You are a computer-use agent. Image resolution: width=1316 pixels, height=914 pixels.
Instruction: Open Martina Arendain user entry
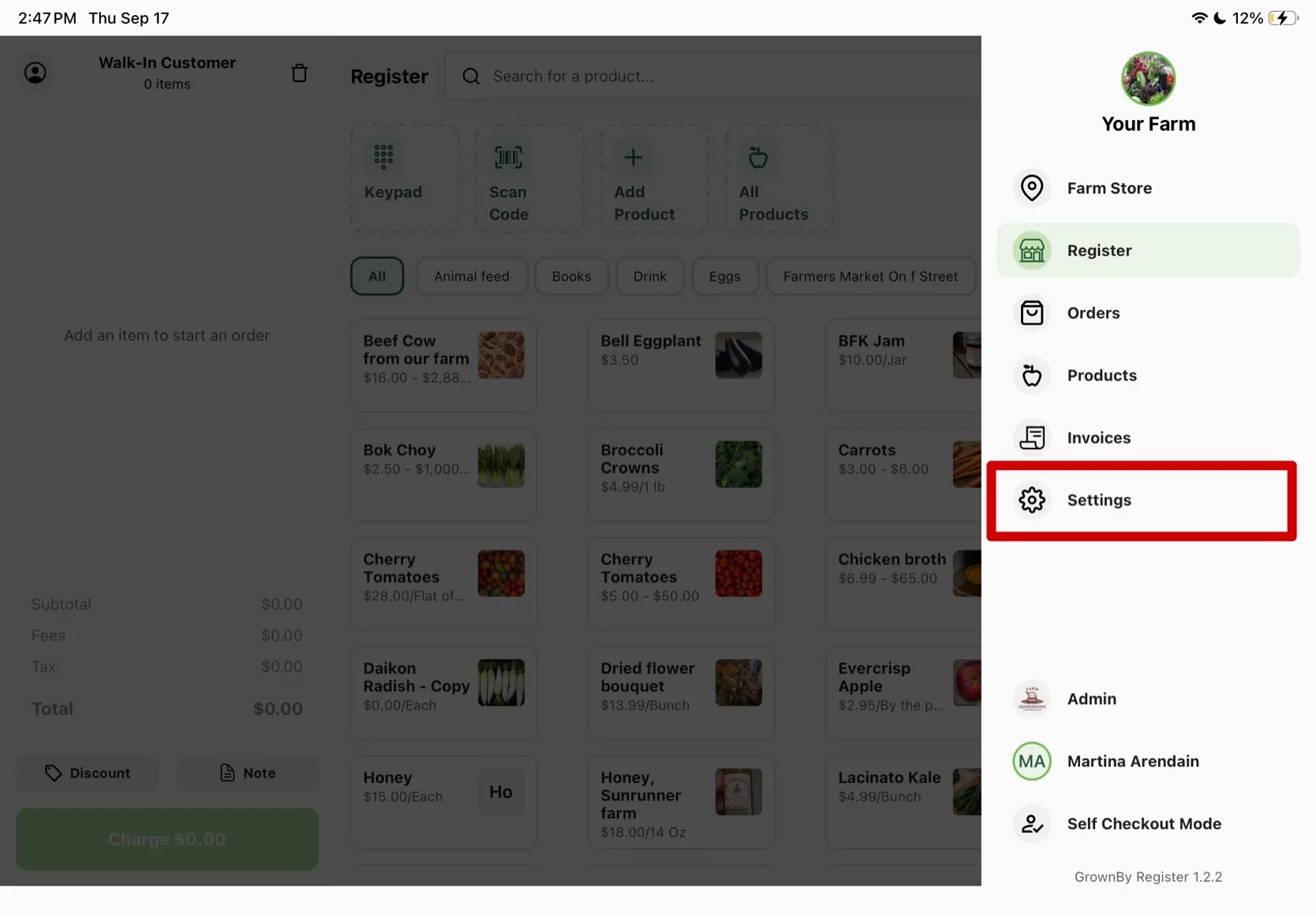[x=1148, y=761]
